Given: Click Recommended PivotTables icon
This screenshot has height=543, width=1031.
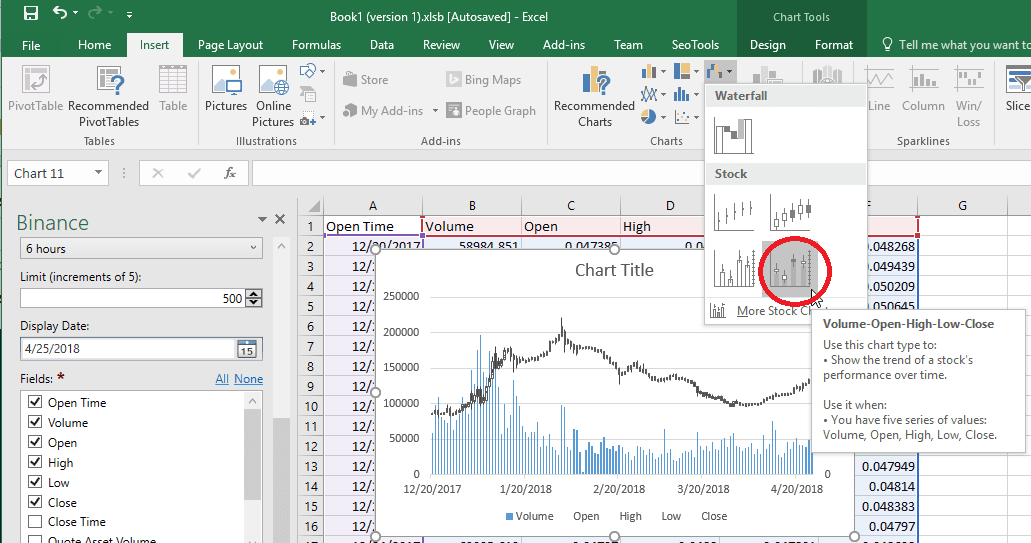Looking at the screenshot, I should tap(108, 97).
